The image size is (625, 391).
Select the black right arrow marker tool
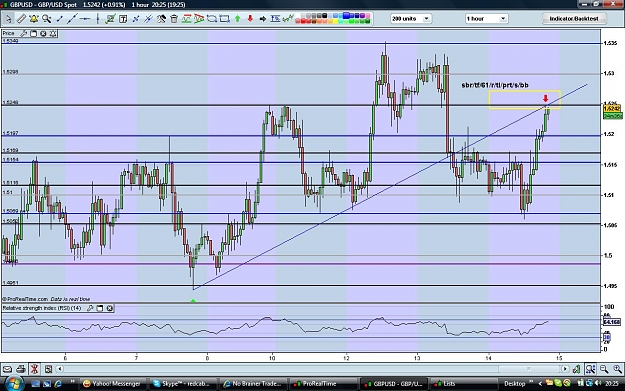(x=263, y=19)
